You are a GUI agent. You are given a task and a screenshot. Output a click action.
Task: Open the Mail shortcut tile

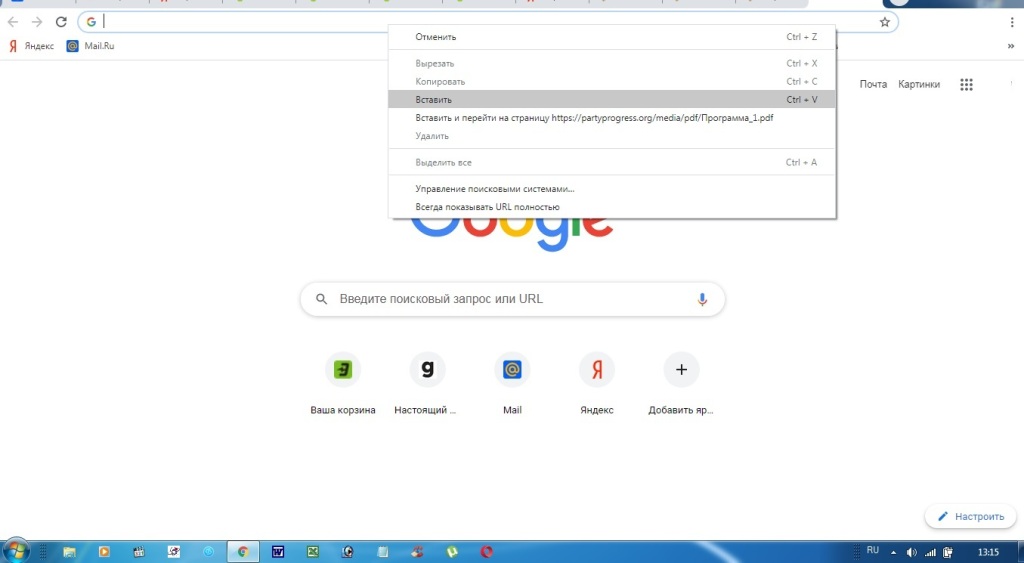(x=512, y=370)
